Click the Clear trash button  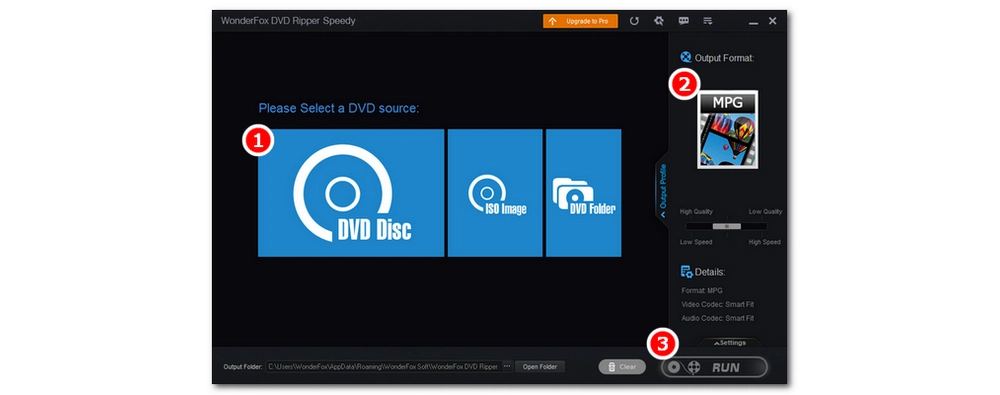coord(622,367)
